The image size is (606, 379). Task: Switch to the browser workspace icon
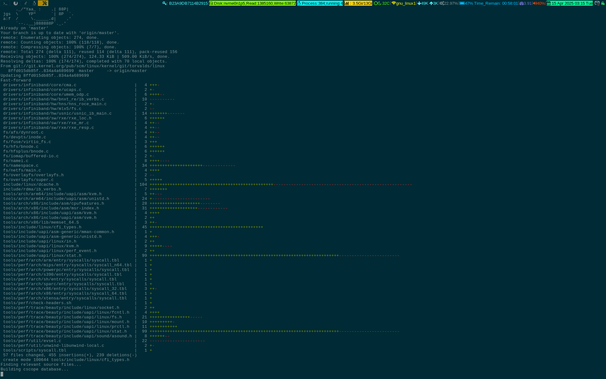tap(15, 3)
